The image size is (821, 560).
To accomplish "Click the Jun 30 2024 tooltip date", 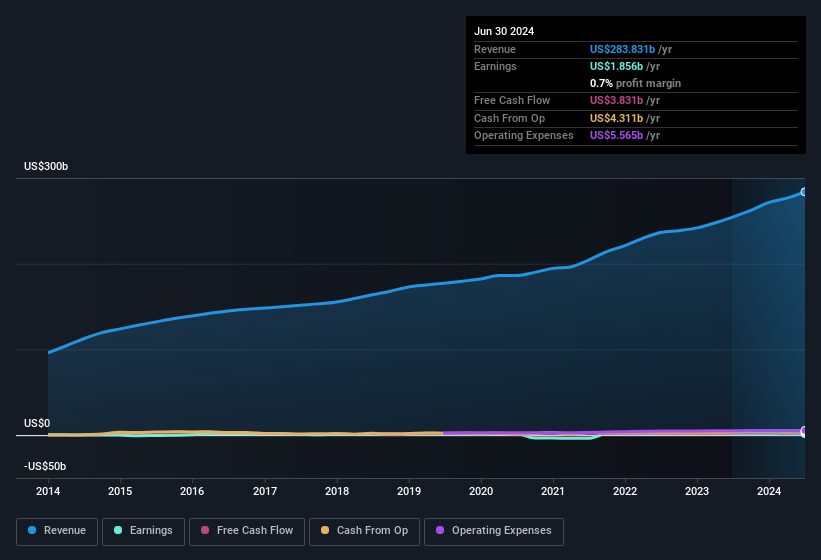I will (504, 31).
